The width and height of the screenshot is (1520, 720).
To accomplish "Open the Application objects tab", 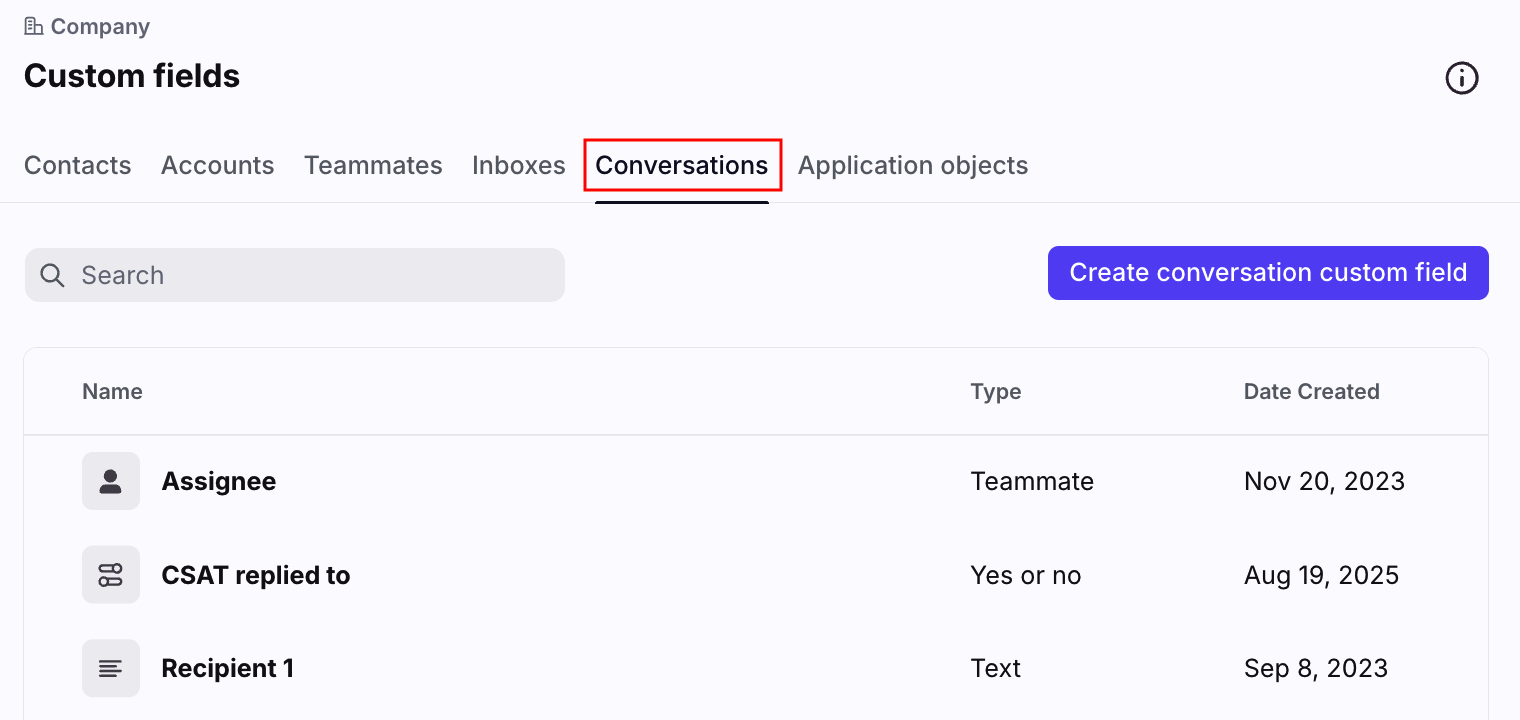I will point(912,165).
